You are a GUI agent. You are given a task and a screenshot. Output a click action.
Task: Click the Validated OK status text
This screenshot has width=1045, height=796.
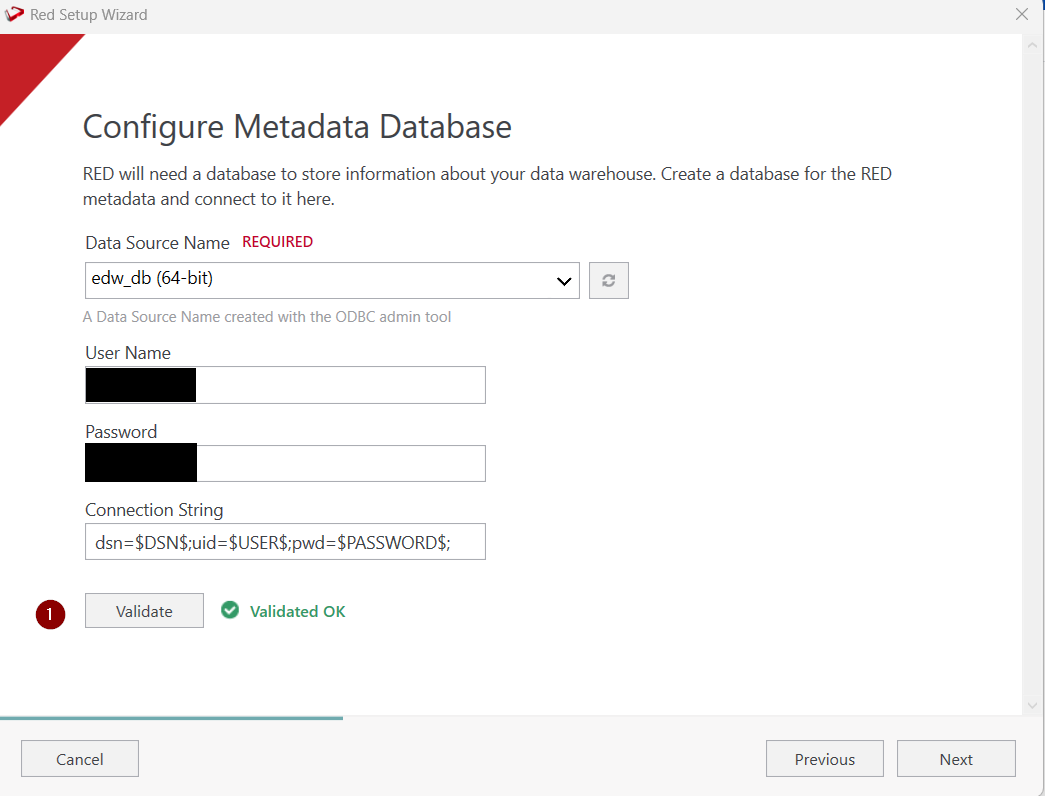click(297, 611)
